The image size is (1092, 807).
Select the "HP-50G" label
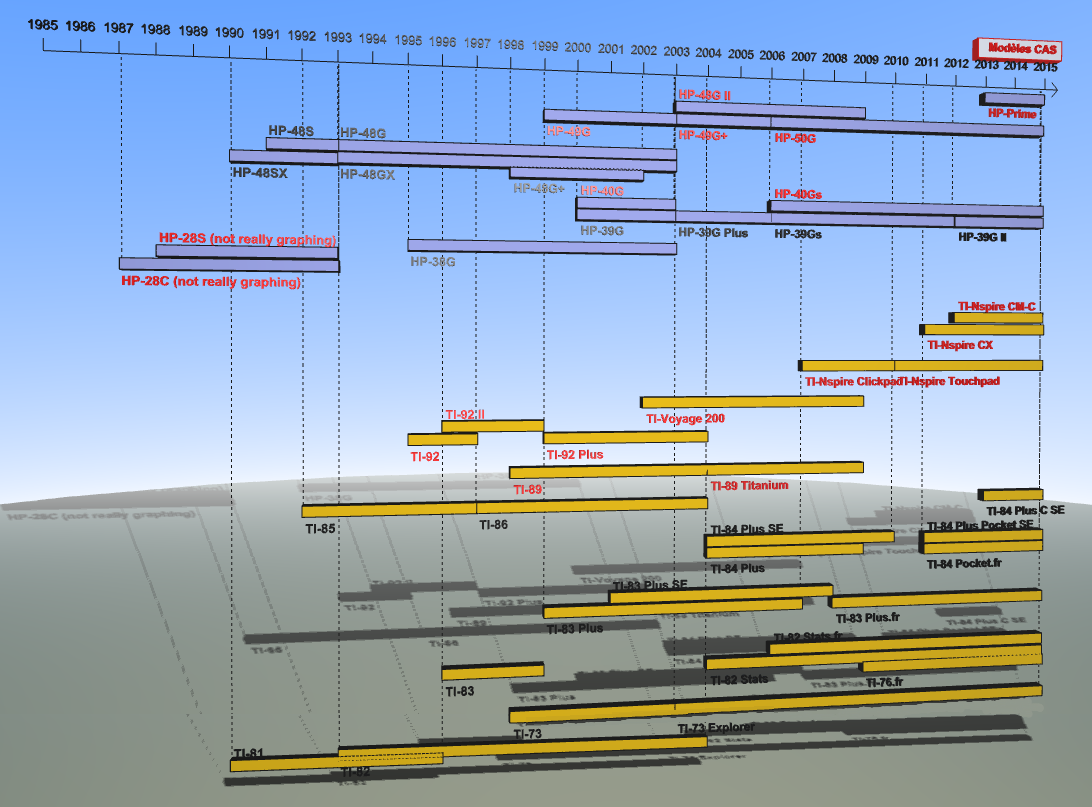pyautogui.click(x=795, y=138)
